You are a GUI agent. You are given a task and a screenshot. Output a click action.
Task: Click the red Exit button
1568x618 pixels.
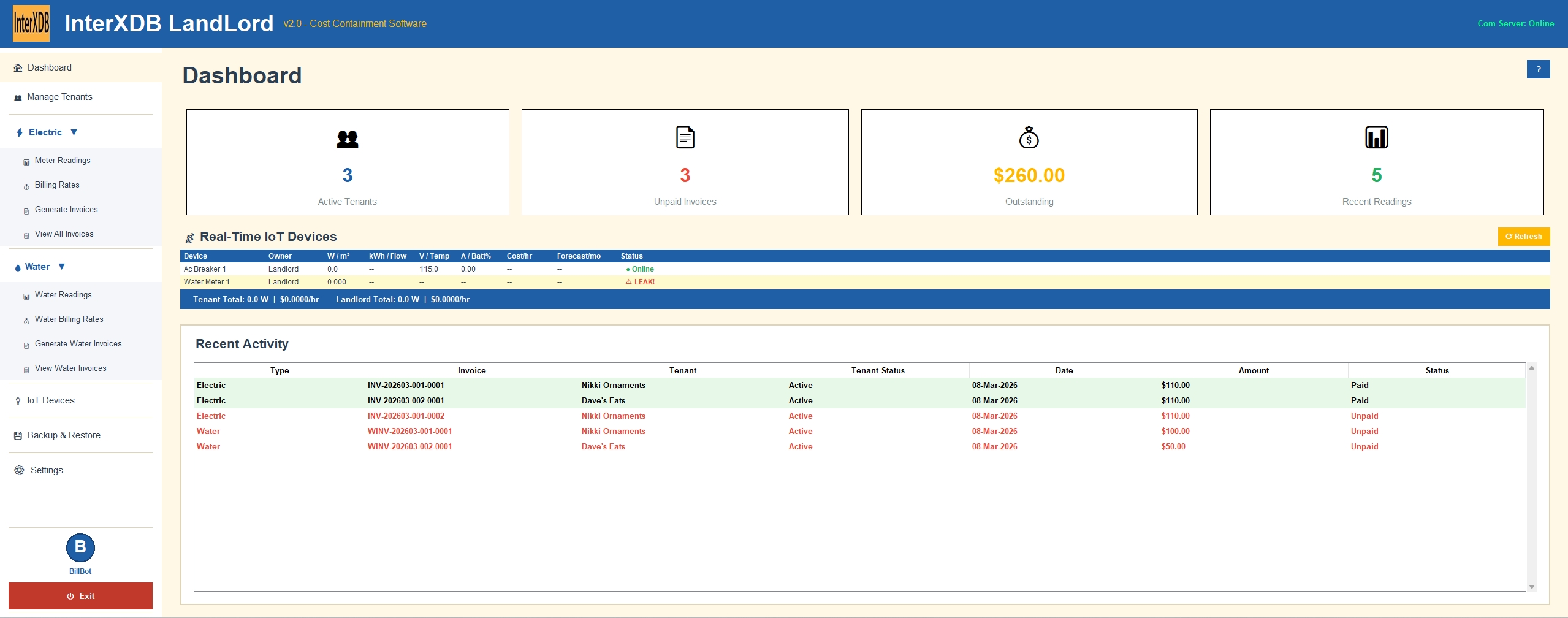point(80,596)
